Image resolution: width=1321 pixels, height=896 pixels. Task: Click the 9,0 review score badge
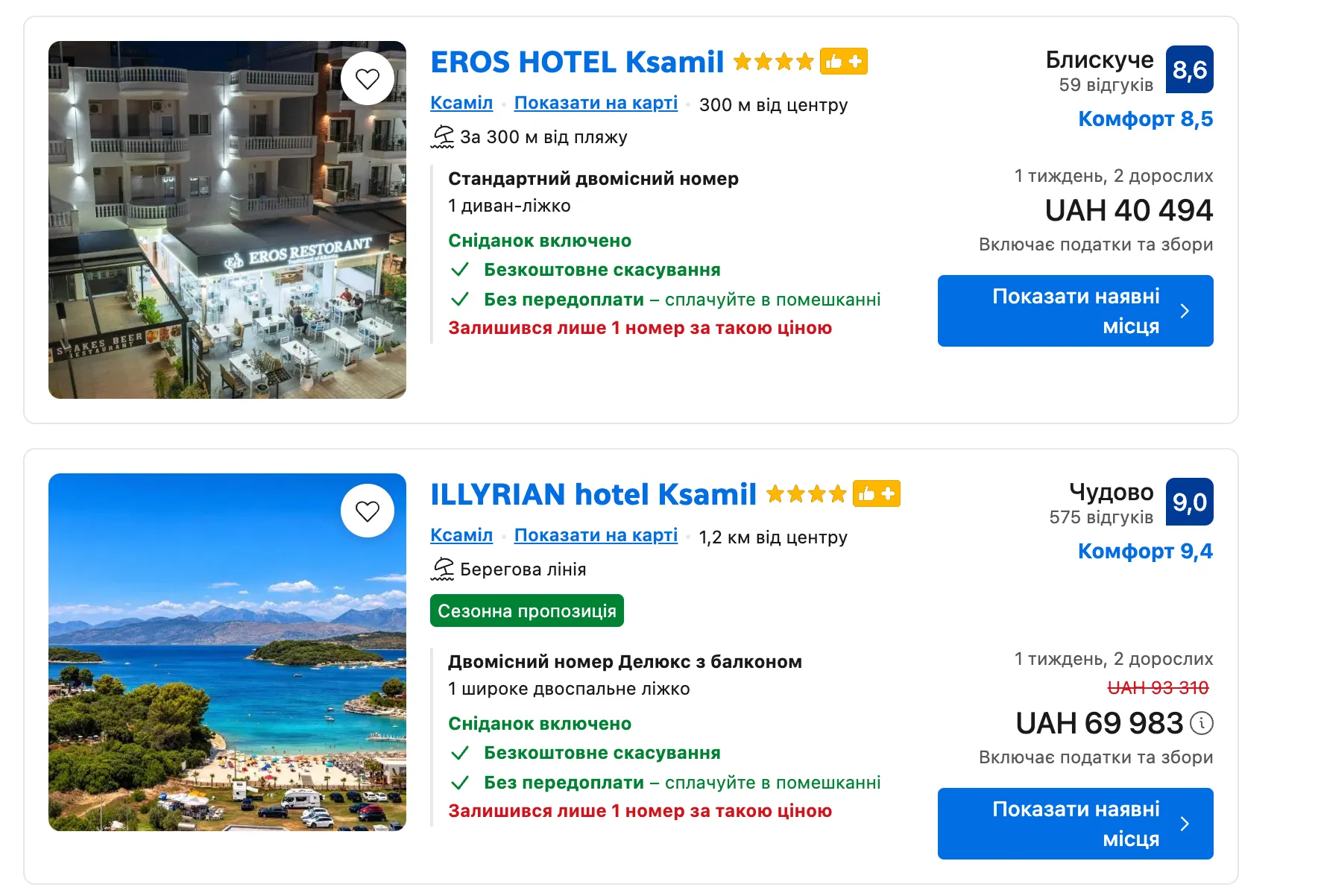[1190, 502]
